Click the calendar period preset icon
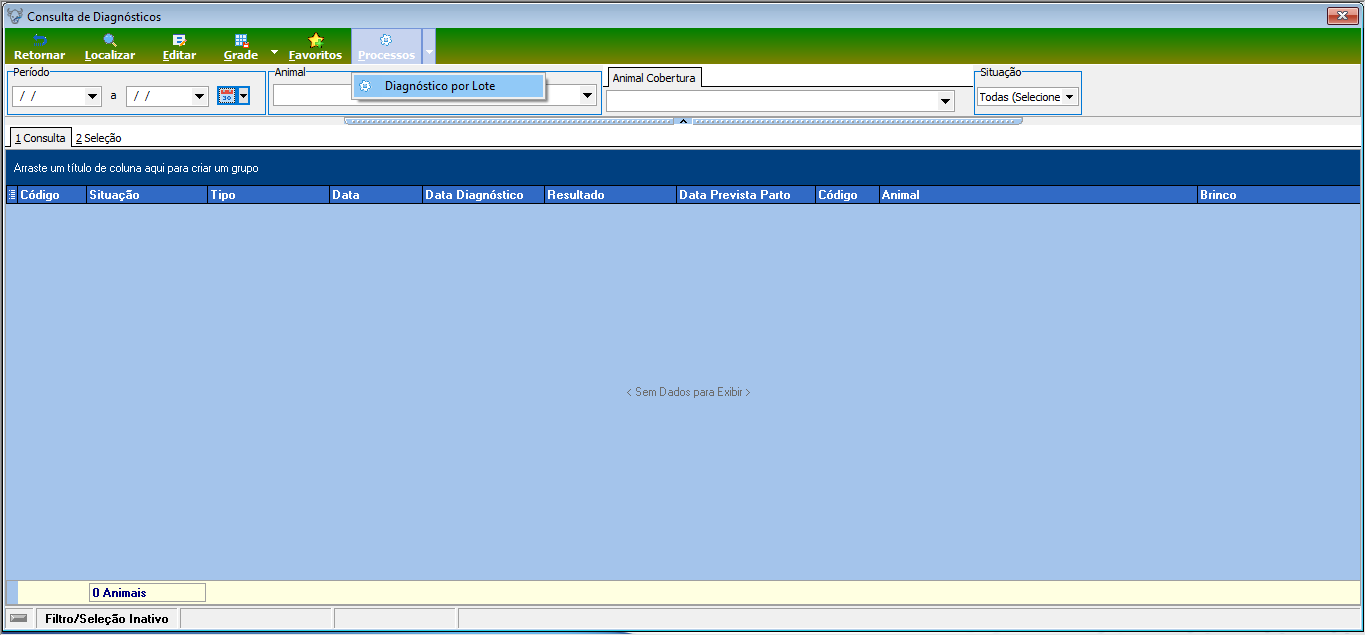 click(x=227, y=96)
